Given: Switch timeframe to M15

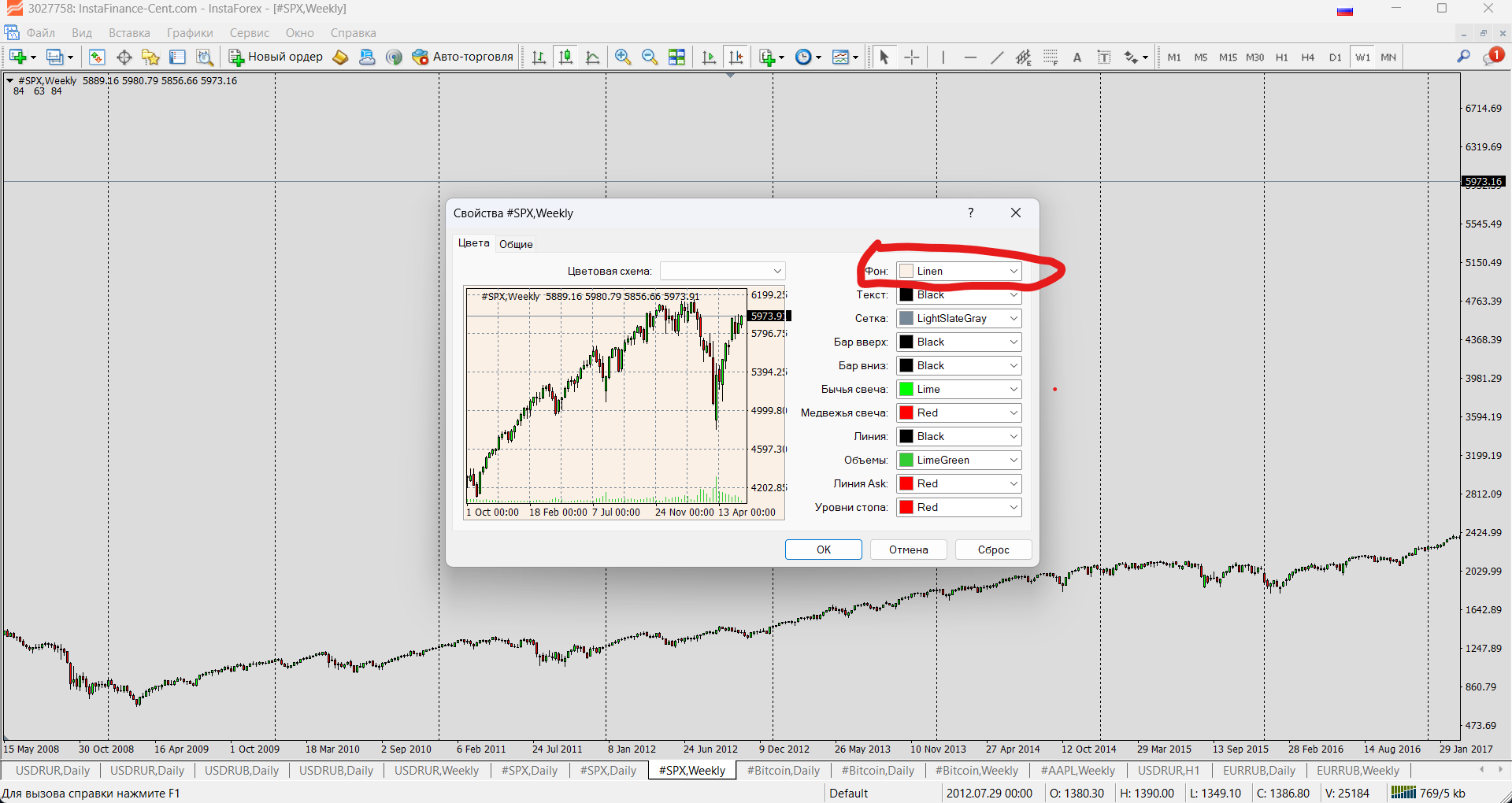Looking at the screenshot, I should [x=1228, y=57].
